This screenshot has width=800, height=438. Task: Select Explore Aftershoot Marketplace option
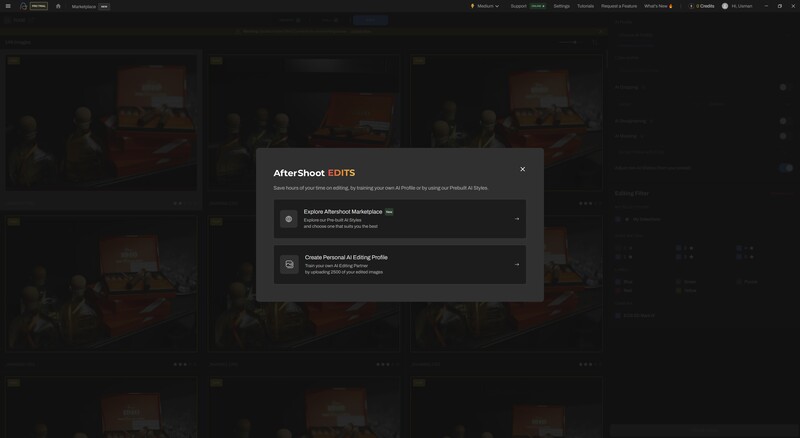tap(399, 218)
